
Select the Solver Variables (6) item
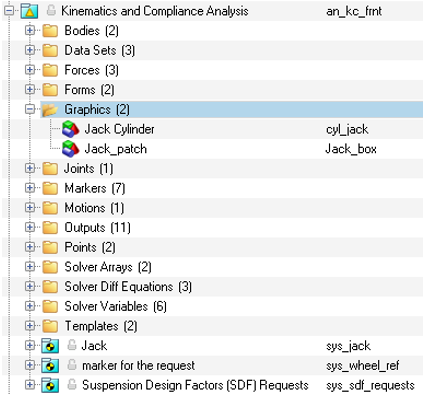point(115,306)
